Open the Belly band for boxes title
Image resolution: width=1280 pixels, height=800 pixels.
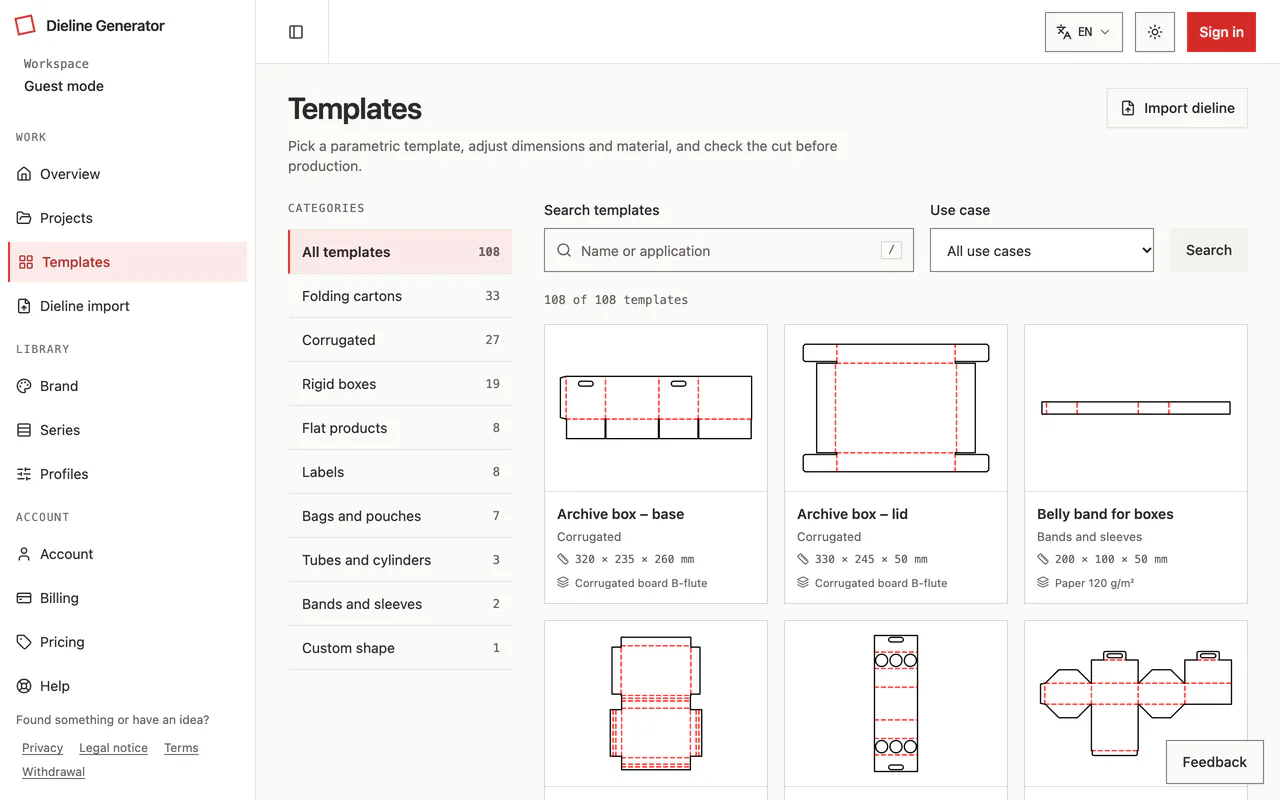1105,514
